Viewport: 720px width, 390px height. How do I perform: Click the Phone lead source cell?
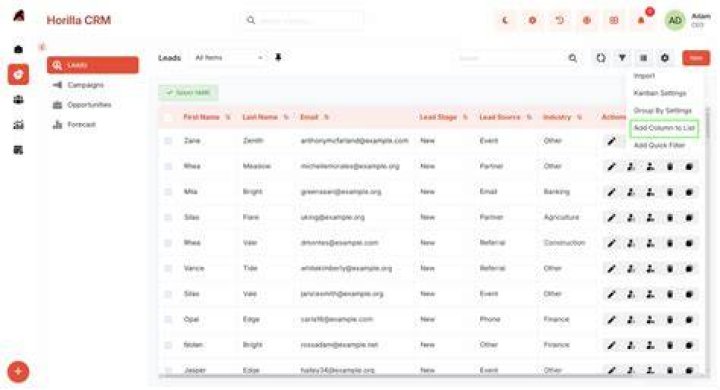[x=489, y=319]
